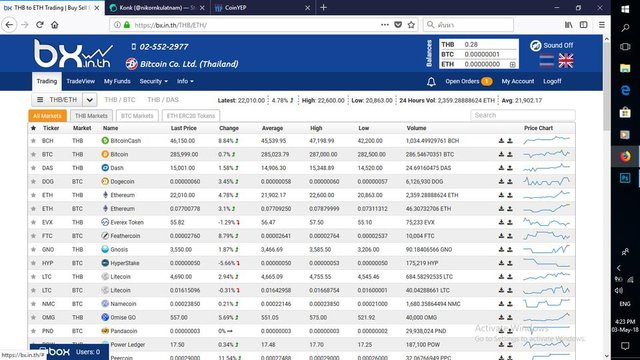
Task: Toggle favorite star for Gnosis row
Action: coord(33,249)
